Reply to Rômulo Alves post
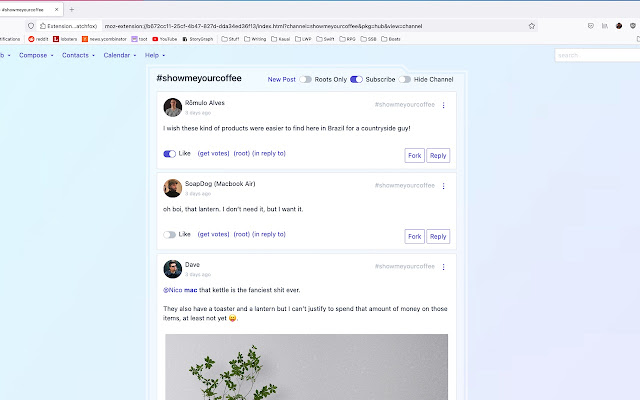The image size is (640, 400). 438,156
